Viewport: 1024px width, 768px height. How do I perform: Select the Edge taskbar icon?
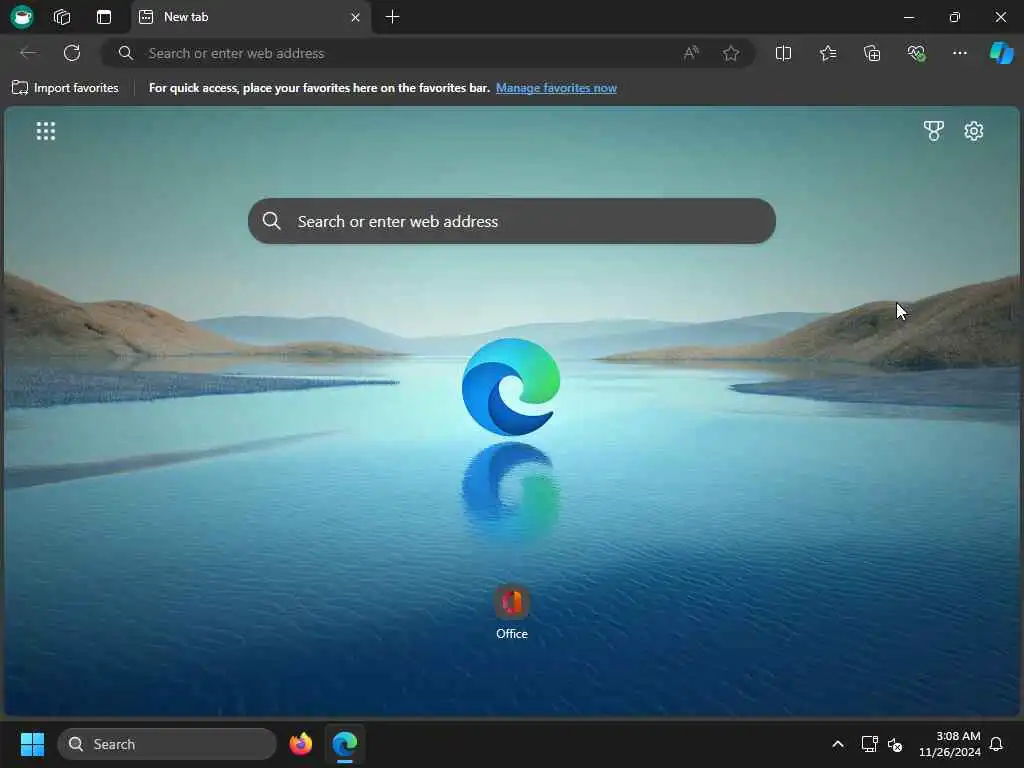(x=345, y=744)
